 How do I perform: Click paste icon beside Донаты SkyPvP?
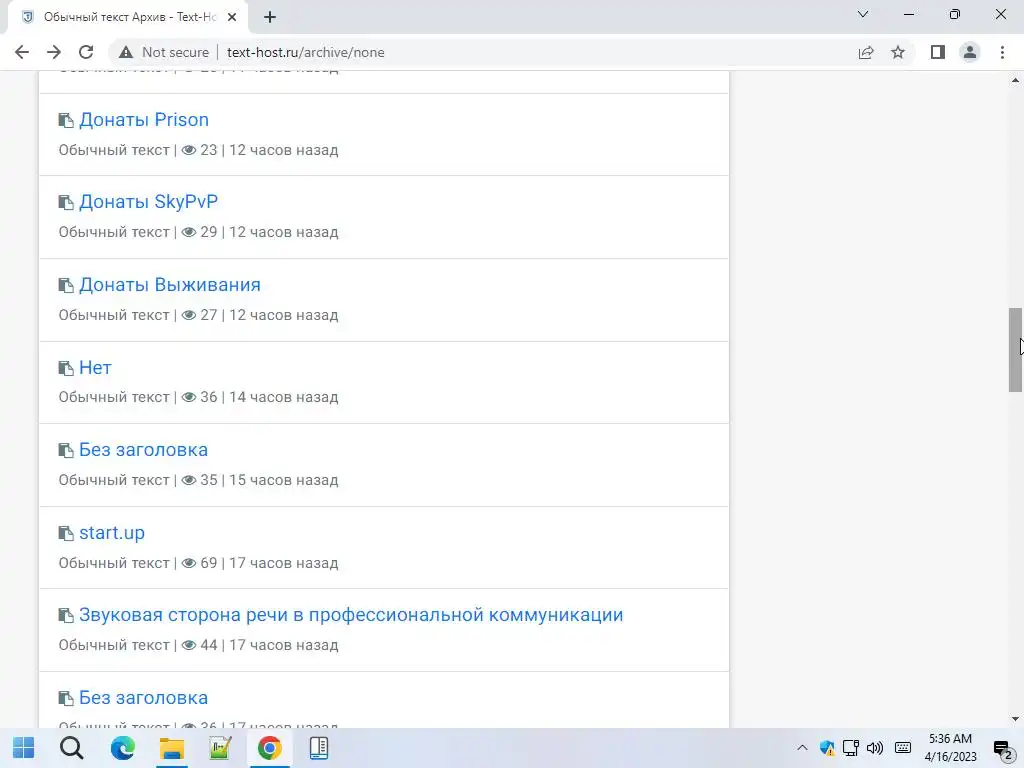66,202
